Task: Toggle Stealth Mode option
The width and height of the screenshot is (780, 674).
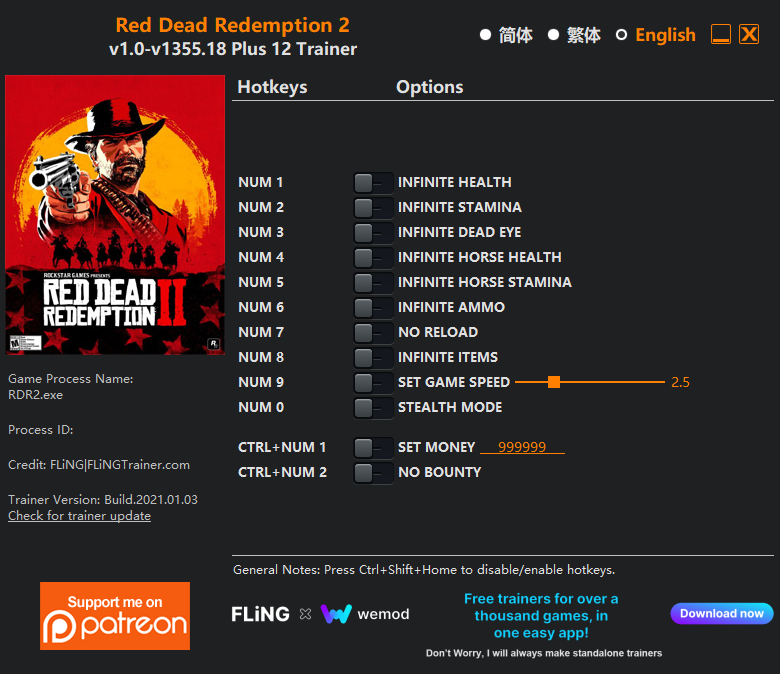Action: (373, 407)
